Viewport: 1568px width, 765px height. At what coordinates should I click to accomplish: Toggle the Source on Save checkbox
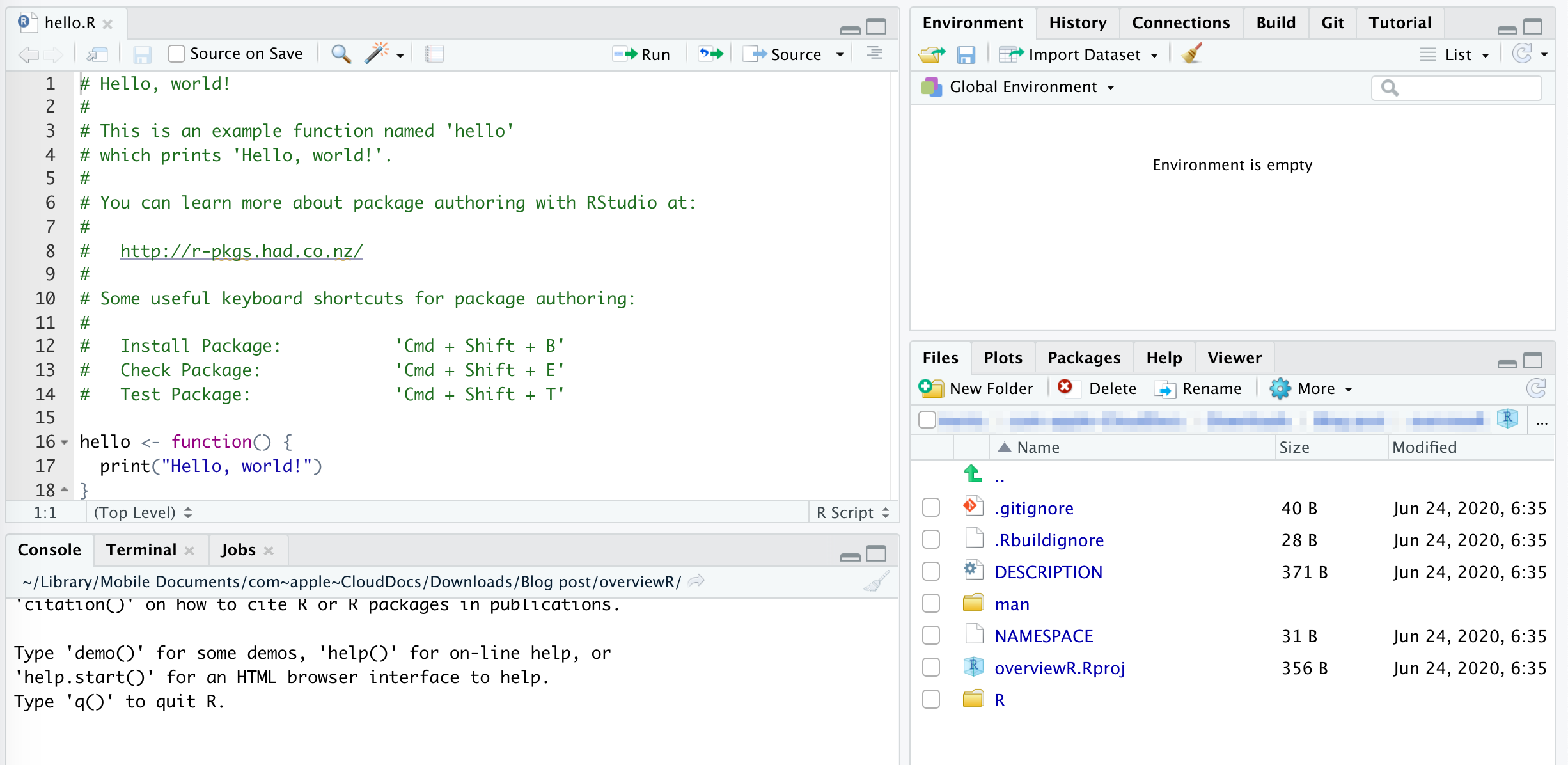tap(176, 54)
